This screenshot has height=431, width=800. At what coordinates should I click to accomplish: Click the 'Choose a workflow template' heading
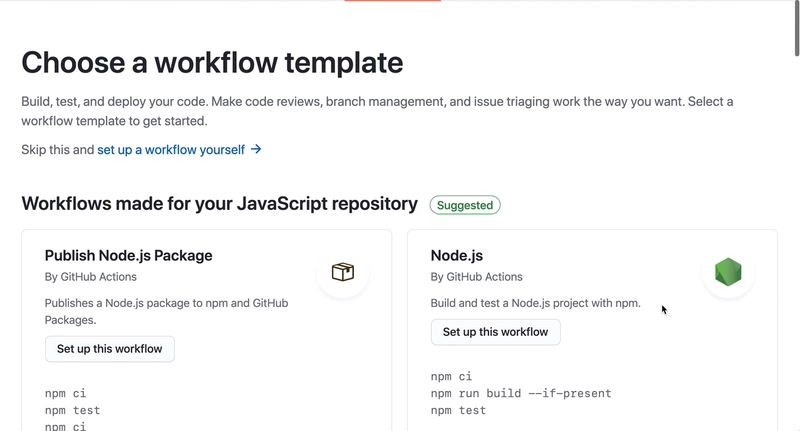click(212, 63)
